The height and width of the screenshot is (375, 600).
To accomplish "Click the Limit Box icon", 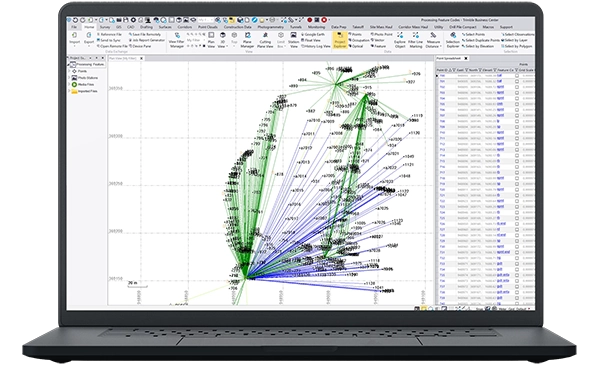I will click(280, 36).
